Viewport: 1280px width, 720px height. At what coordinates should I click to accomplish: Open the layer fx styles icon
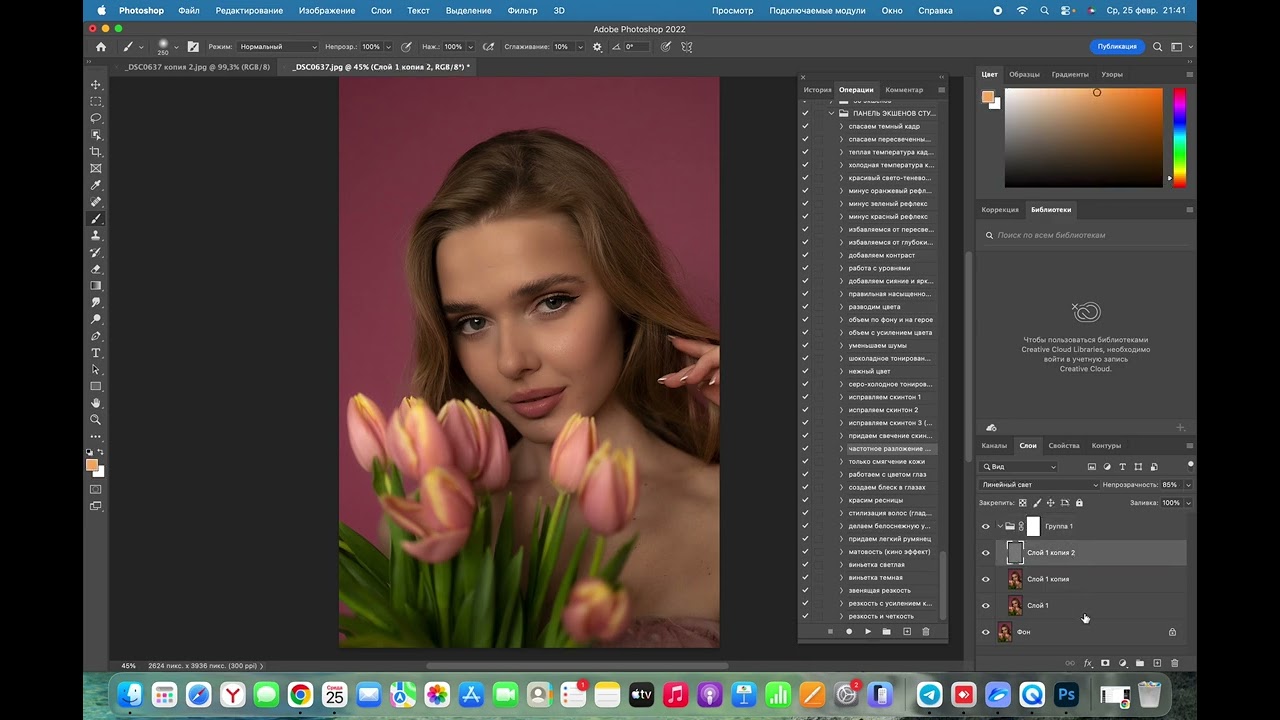tap(1088, 663)
